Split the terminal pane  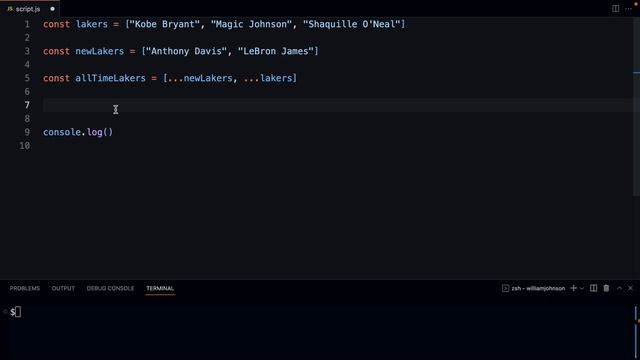coord(593,288)
